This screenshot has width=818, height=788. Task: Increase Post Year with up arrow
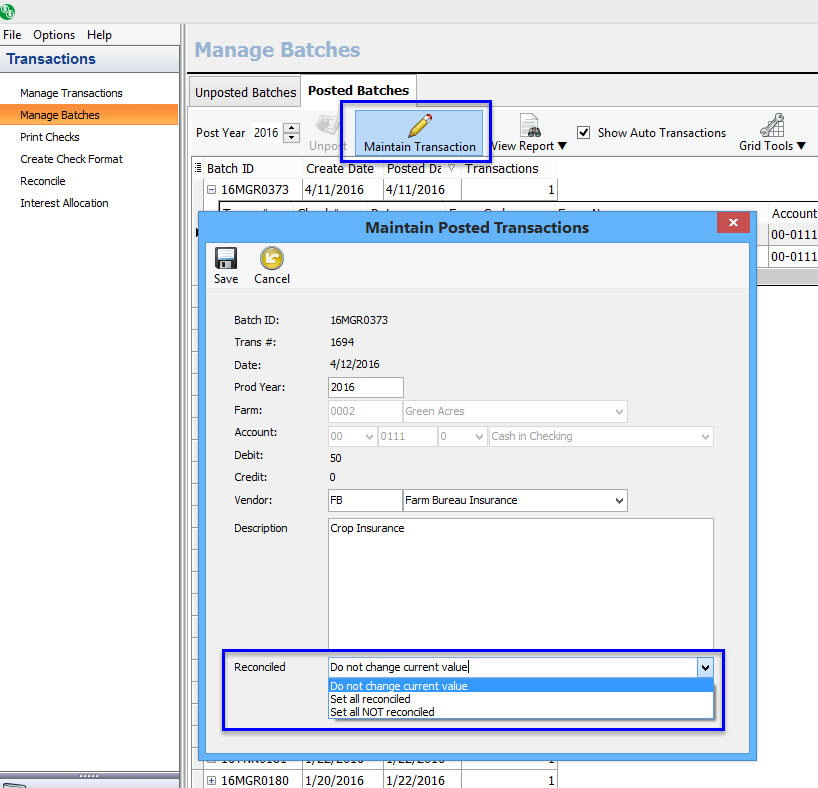pyautogui.click(x=292, y=128)
